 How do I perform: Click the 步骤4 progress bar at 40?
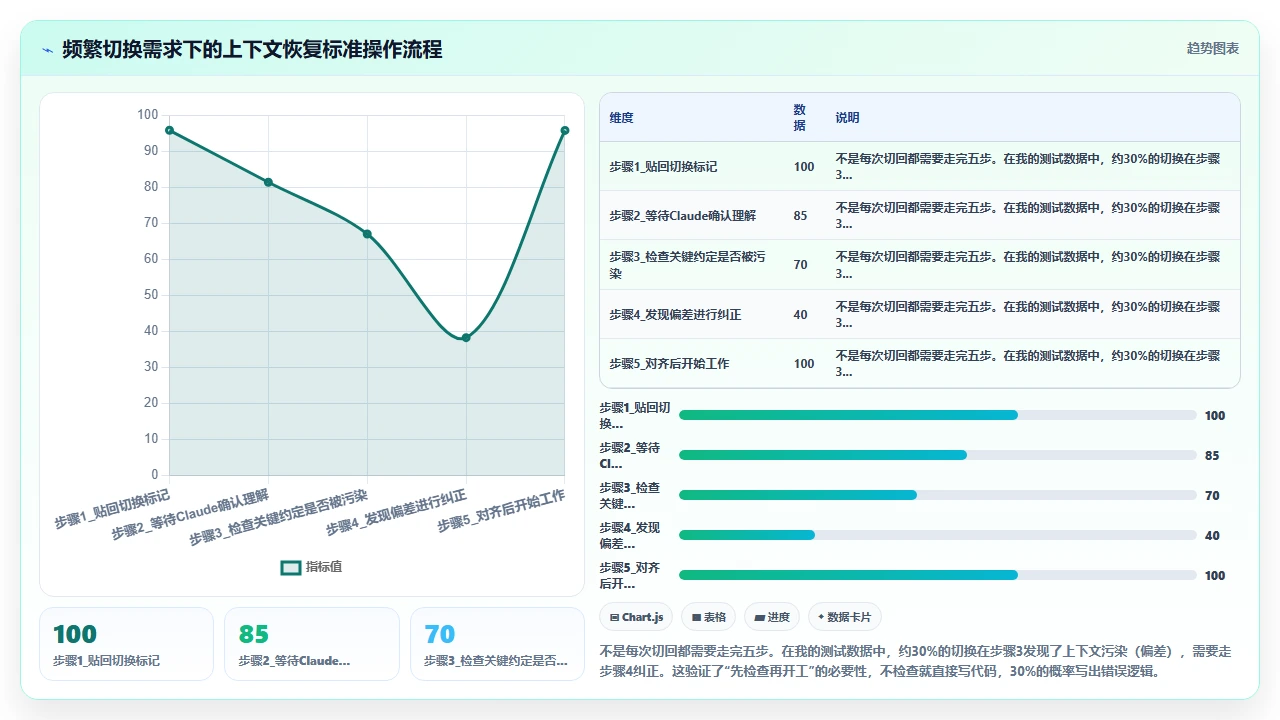938,535
